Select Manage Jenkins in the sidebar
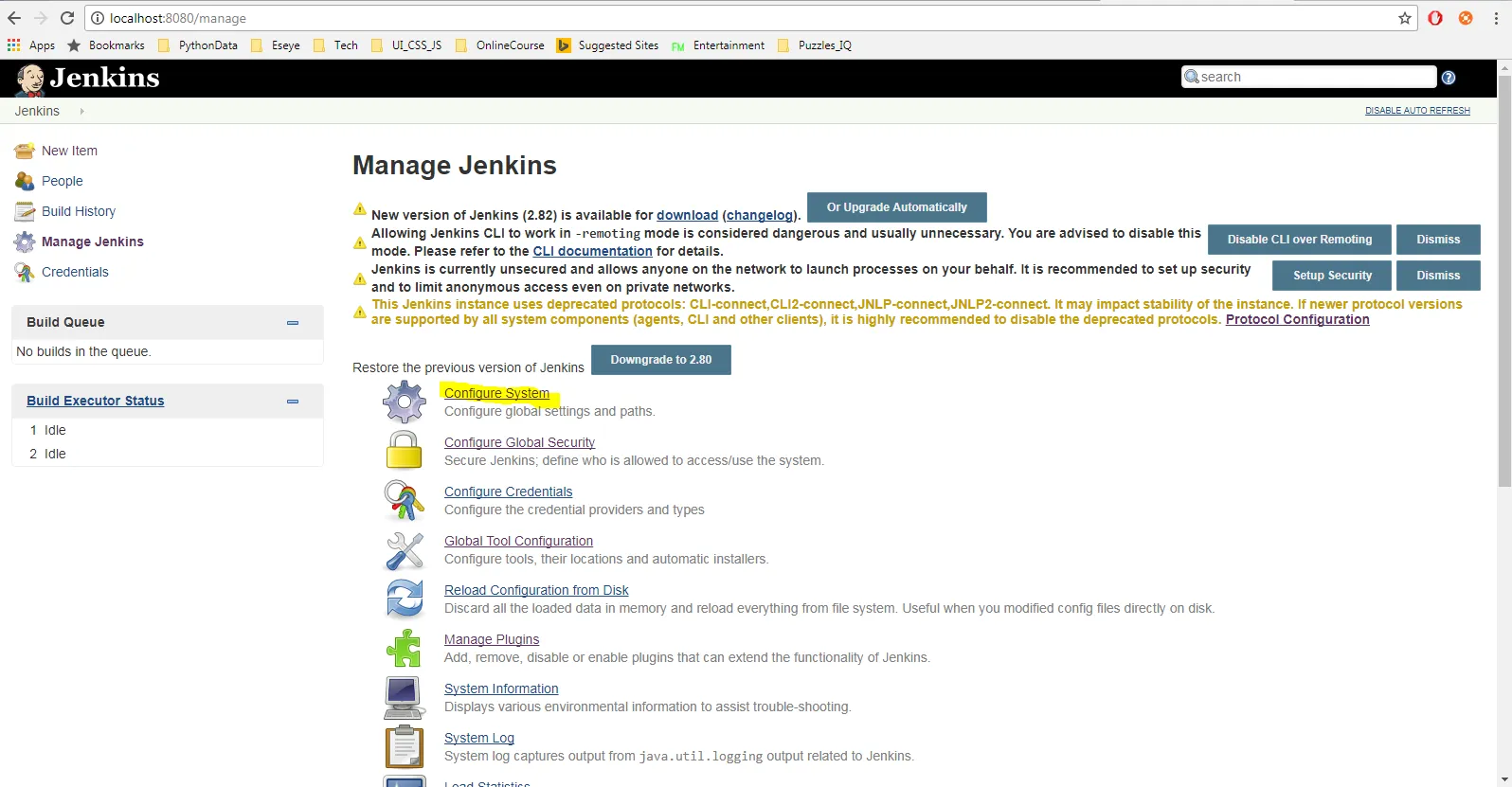1512x787 pixels. pos(93,241)
